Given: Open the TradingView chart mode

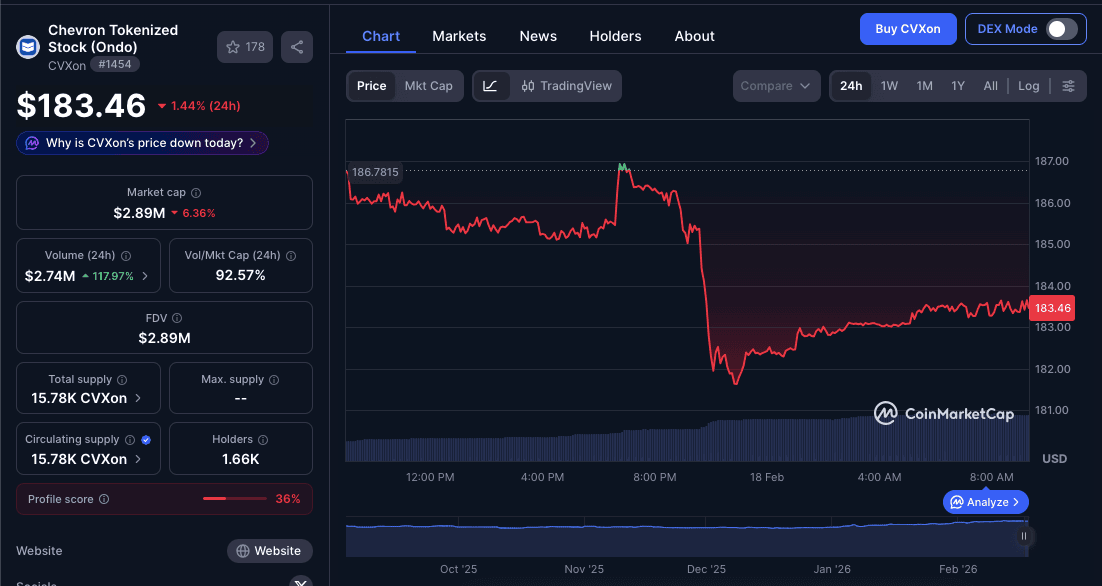Looking at the screenshot, I should tap(566, 86).
